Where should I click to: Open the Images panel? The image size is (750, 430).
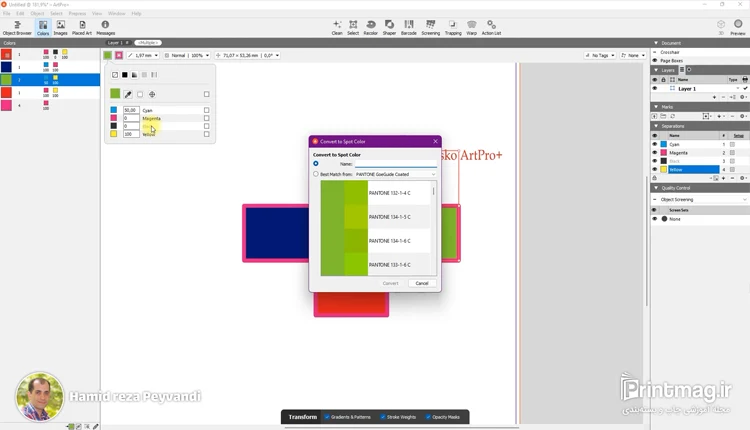60,28
